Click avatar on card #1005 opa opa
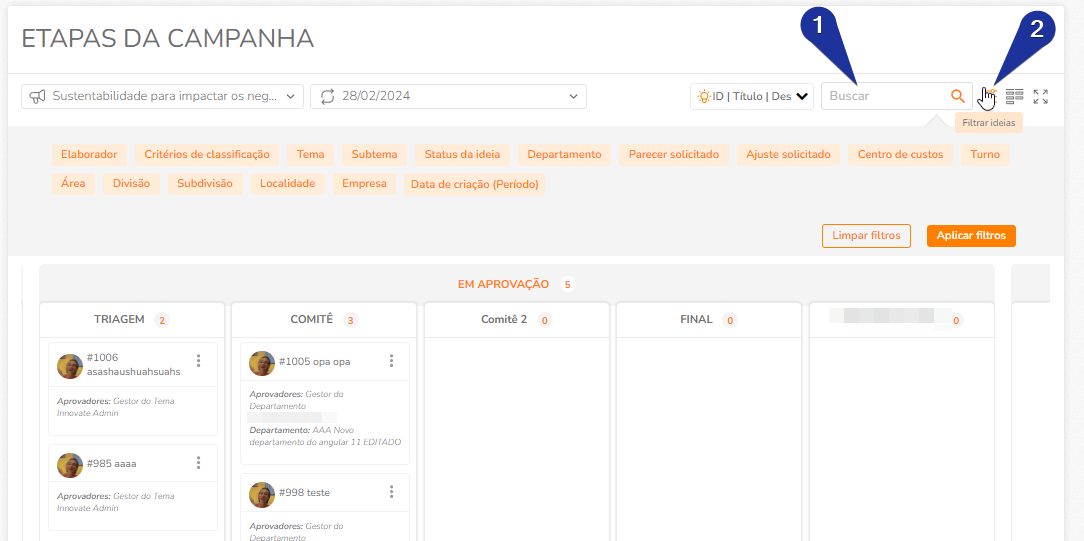This screenshot has height=541, width=1084. 262,363
